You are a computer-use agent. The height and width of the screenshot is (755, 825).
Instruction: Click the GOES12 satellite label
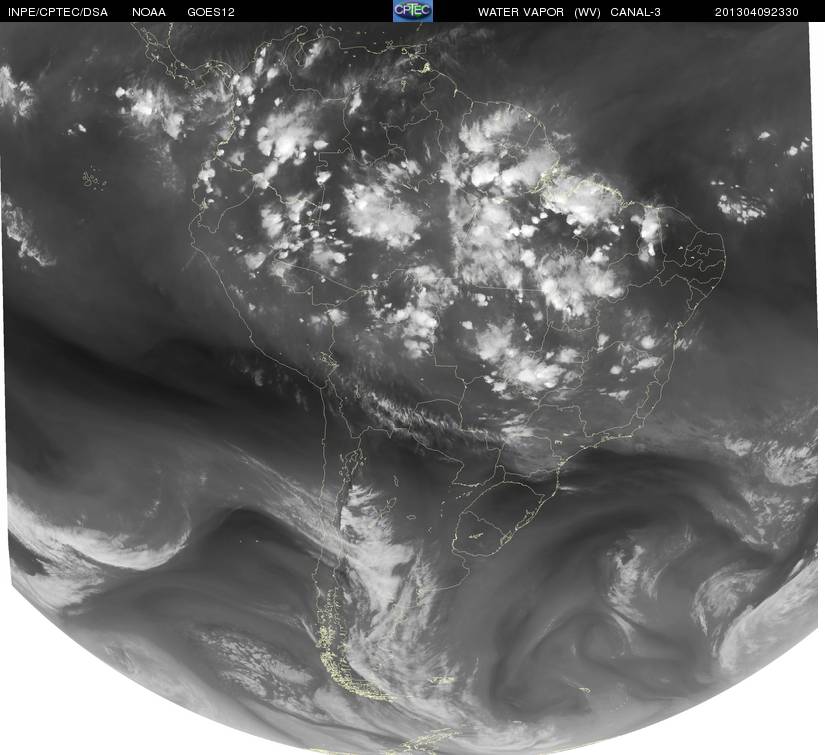coord(211,12)
